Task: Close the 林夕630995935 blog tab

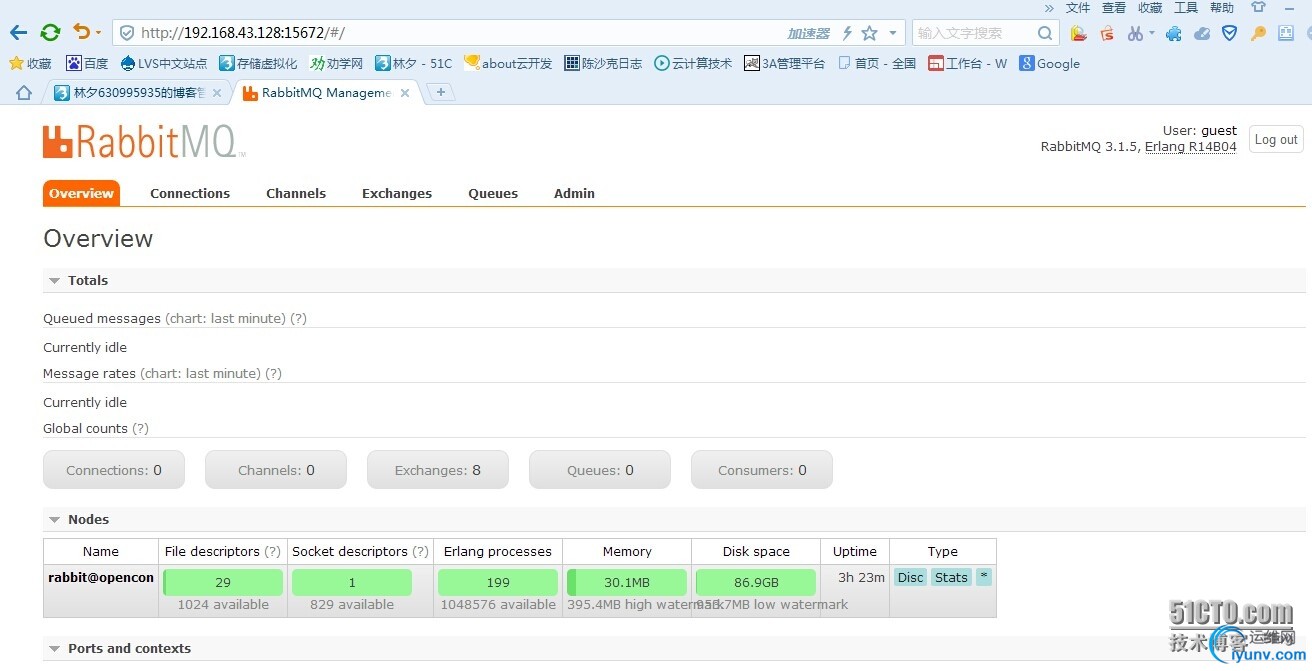Action: pos(217,93)
